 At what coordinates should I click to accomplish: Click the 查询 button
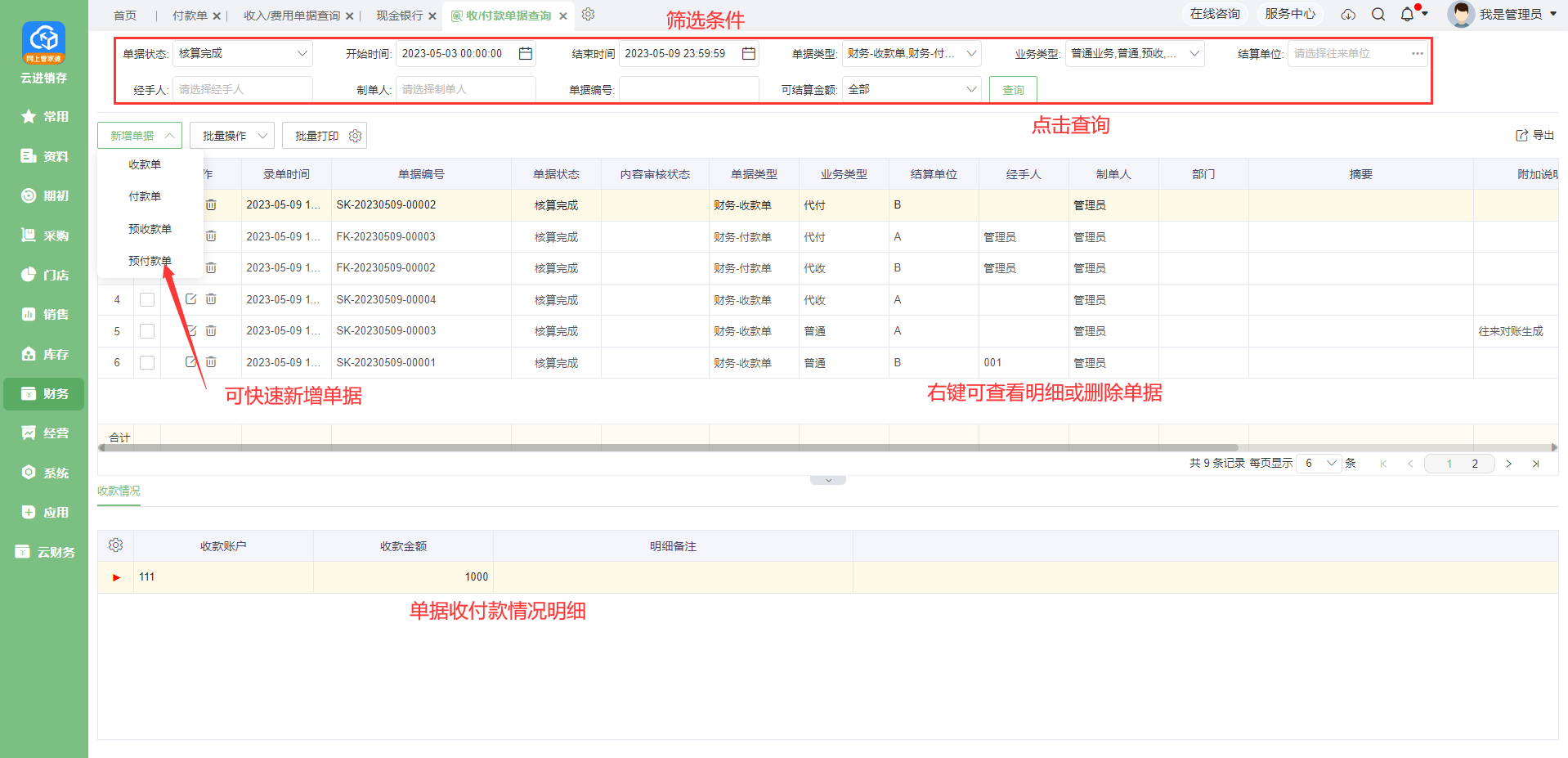(1013, 90)
